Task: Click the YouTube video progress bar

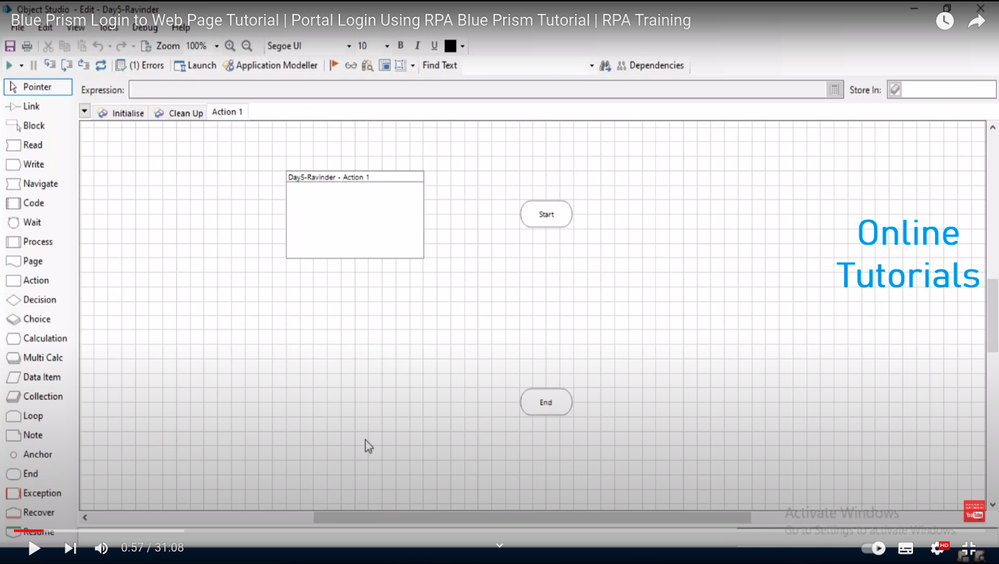Action: 500,530
